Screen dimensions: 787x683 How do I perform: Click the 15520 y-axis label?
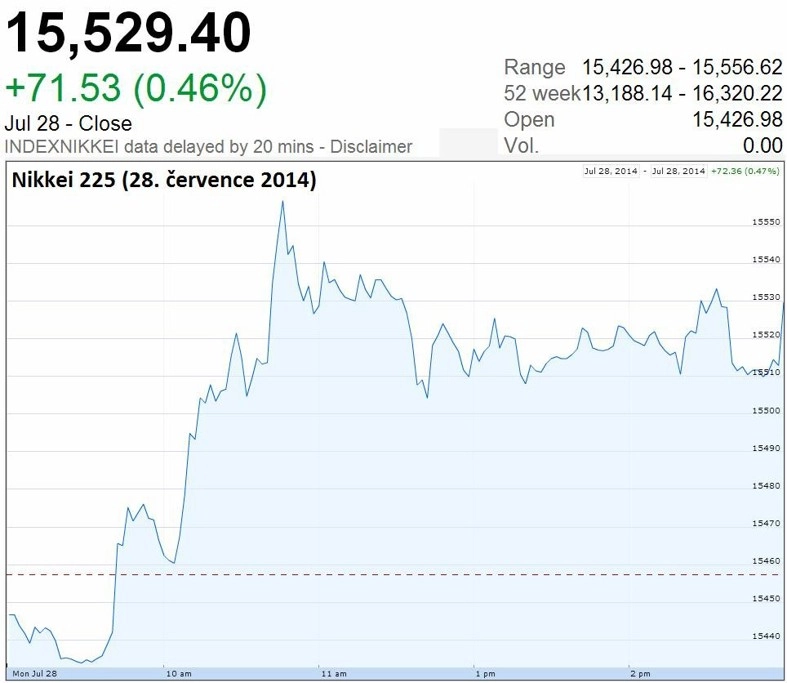tap(766, 335)
